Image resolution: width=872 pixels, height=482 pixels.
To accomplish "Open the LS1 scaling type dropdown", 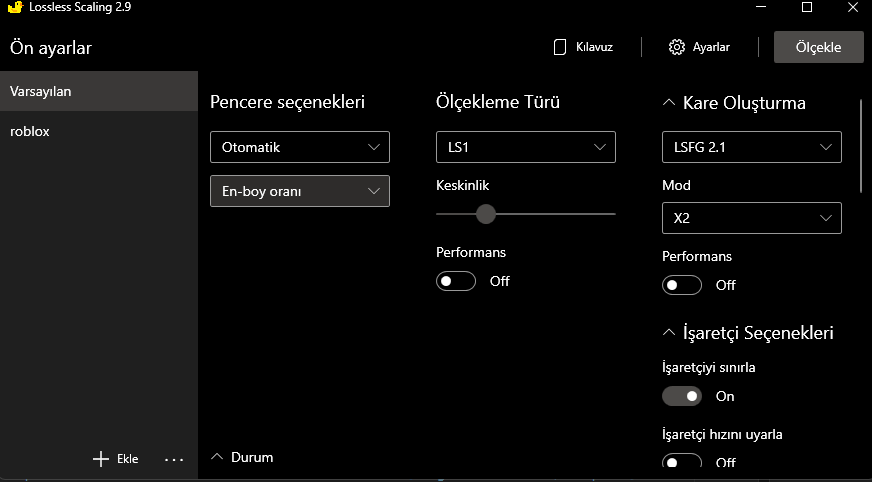I will click(526, 147).
